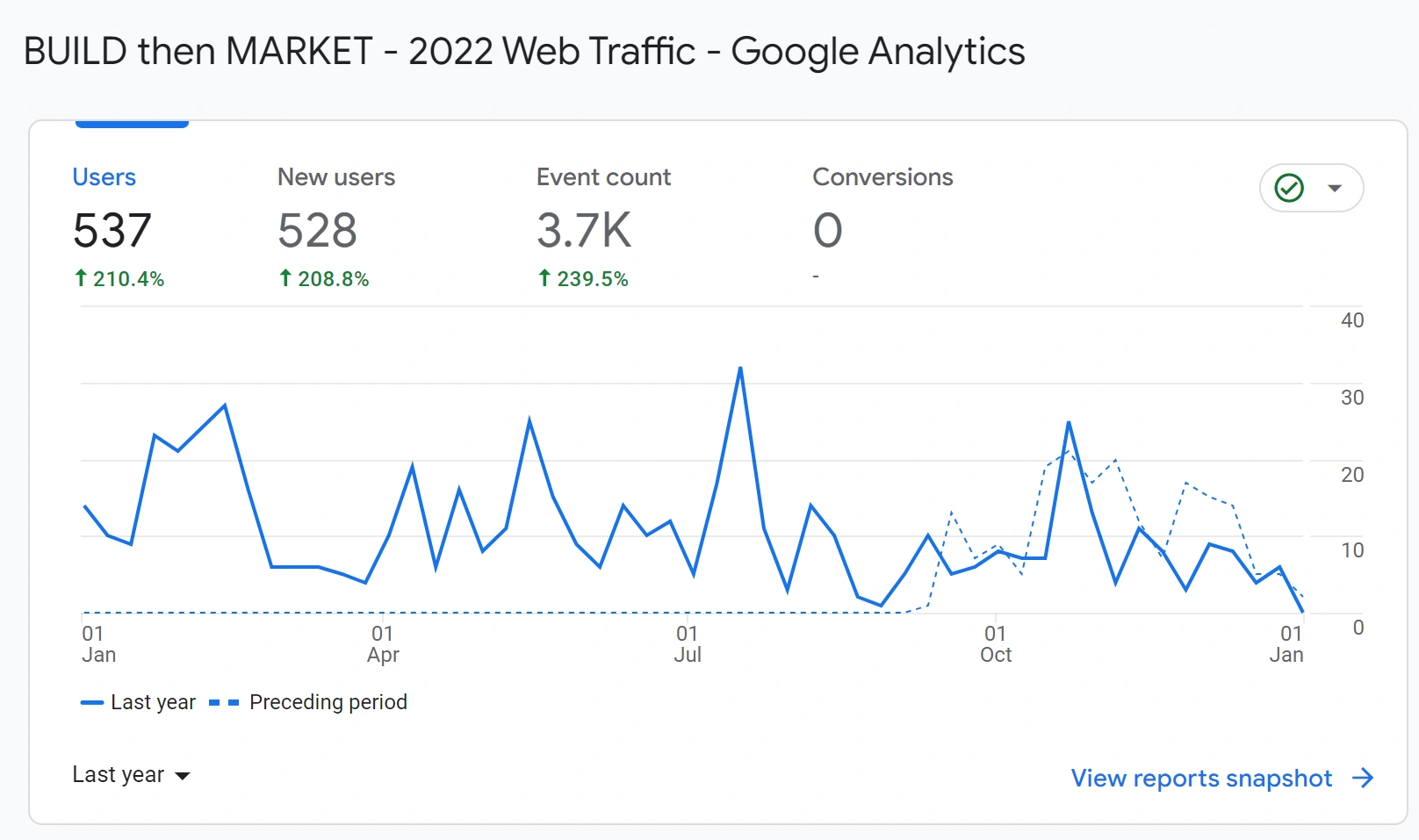1419x840 pixels.
Task: Click the green data-quality checkmark icon
Action: click(x=1288, y=187)
